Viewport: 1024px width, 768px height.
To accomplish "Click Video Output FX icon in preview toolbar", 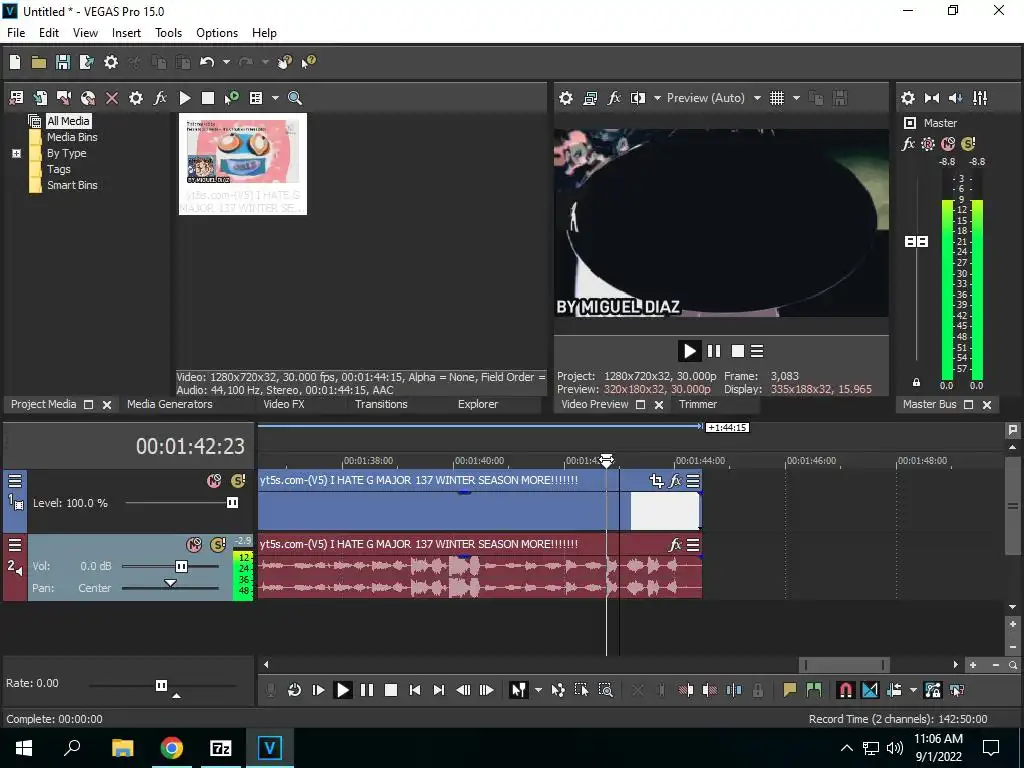I will pos(614,98).
